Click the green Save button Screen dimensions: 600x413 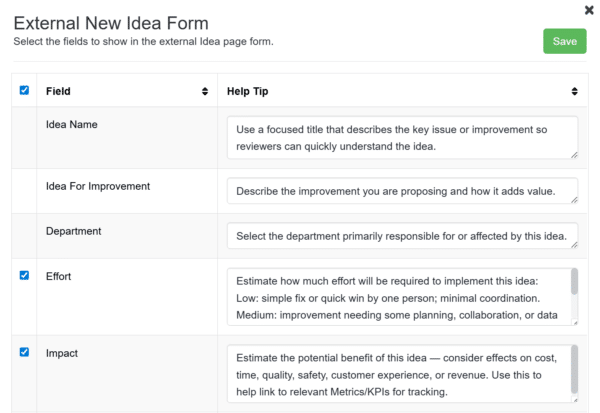tap(564, 41)
